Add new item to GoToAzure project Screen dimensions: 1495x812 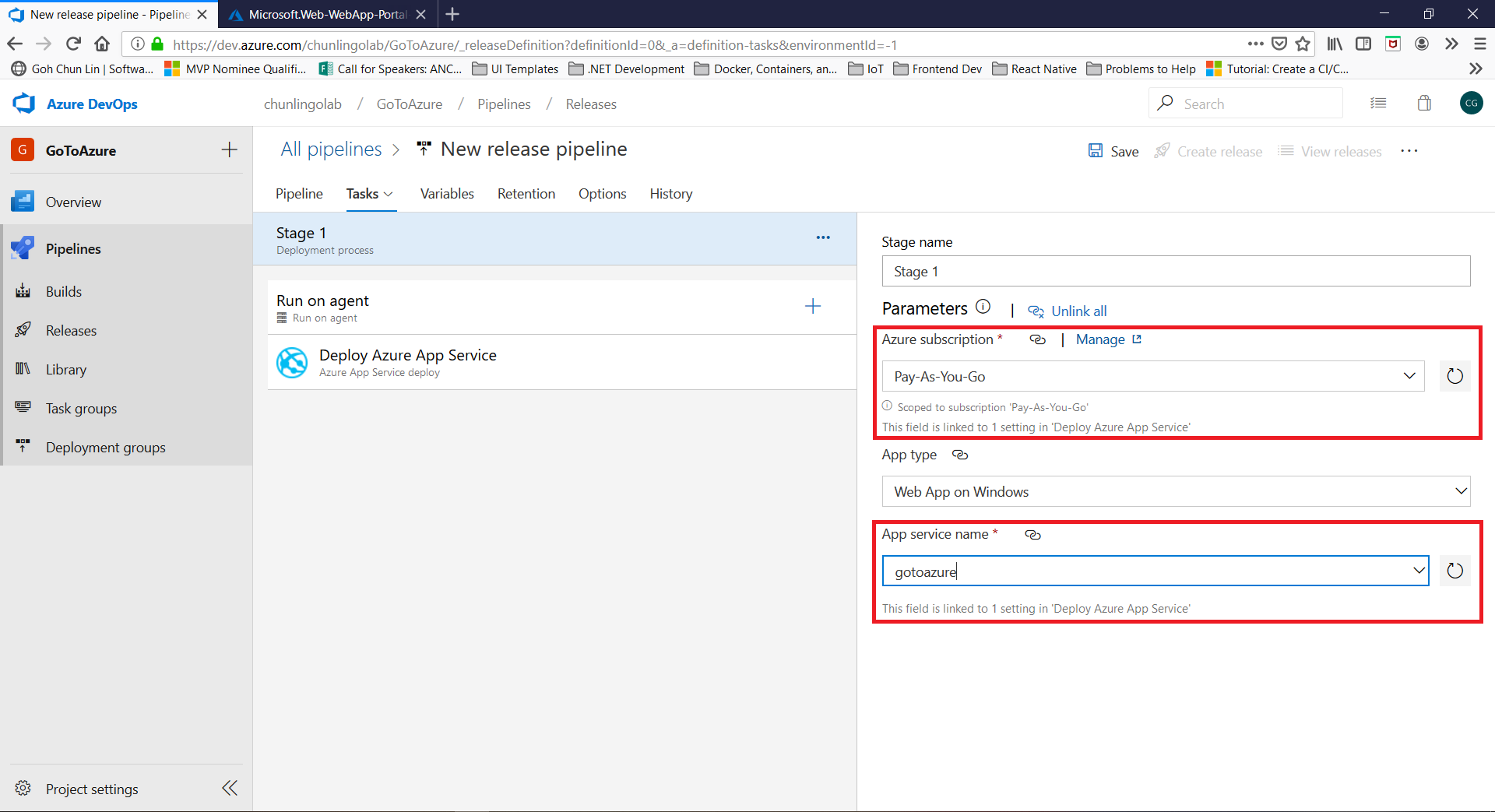coord(229,149)
